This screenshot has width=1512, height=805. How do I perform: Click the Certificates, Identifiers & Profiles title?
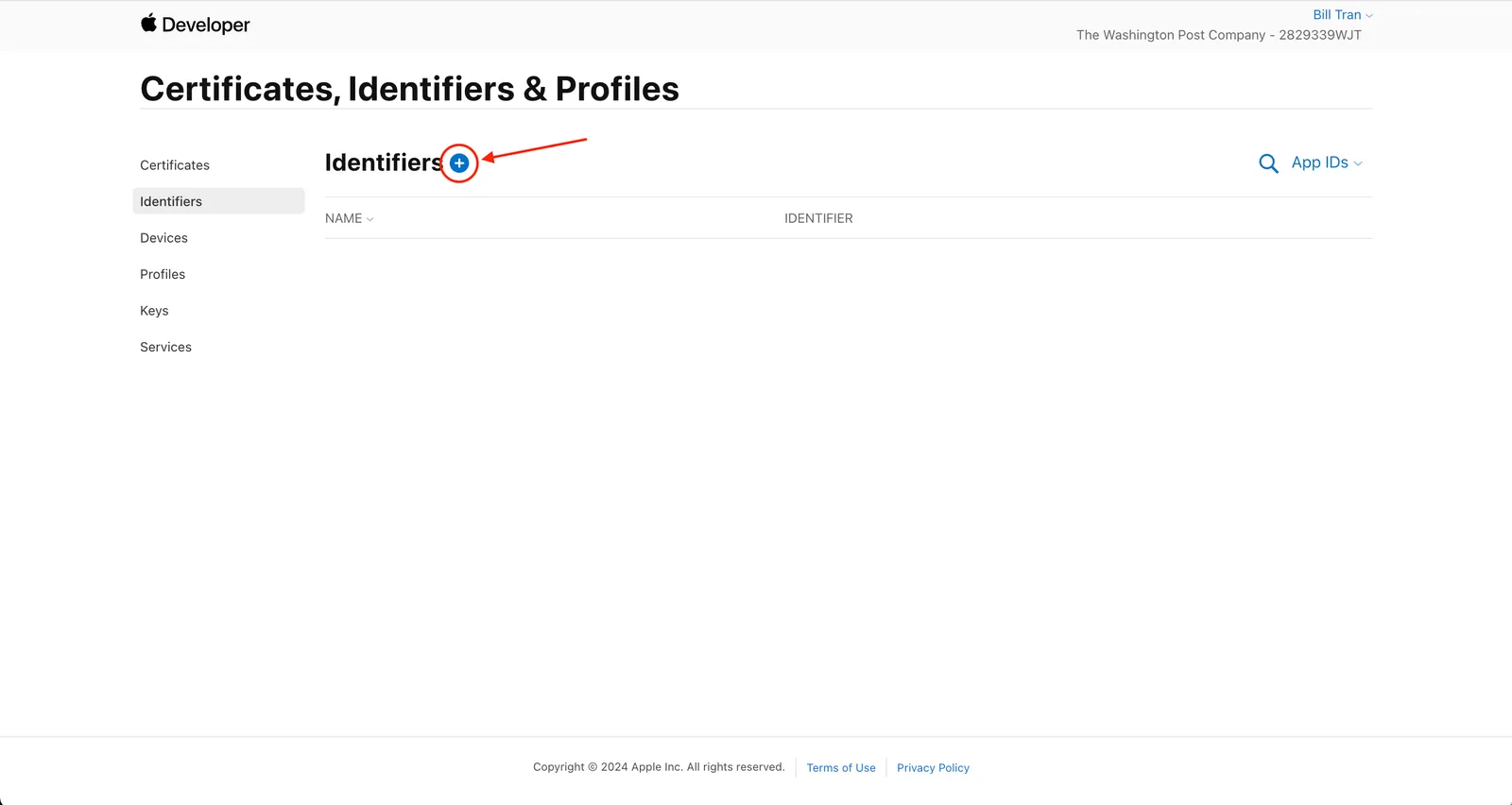tap(409, 89)
